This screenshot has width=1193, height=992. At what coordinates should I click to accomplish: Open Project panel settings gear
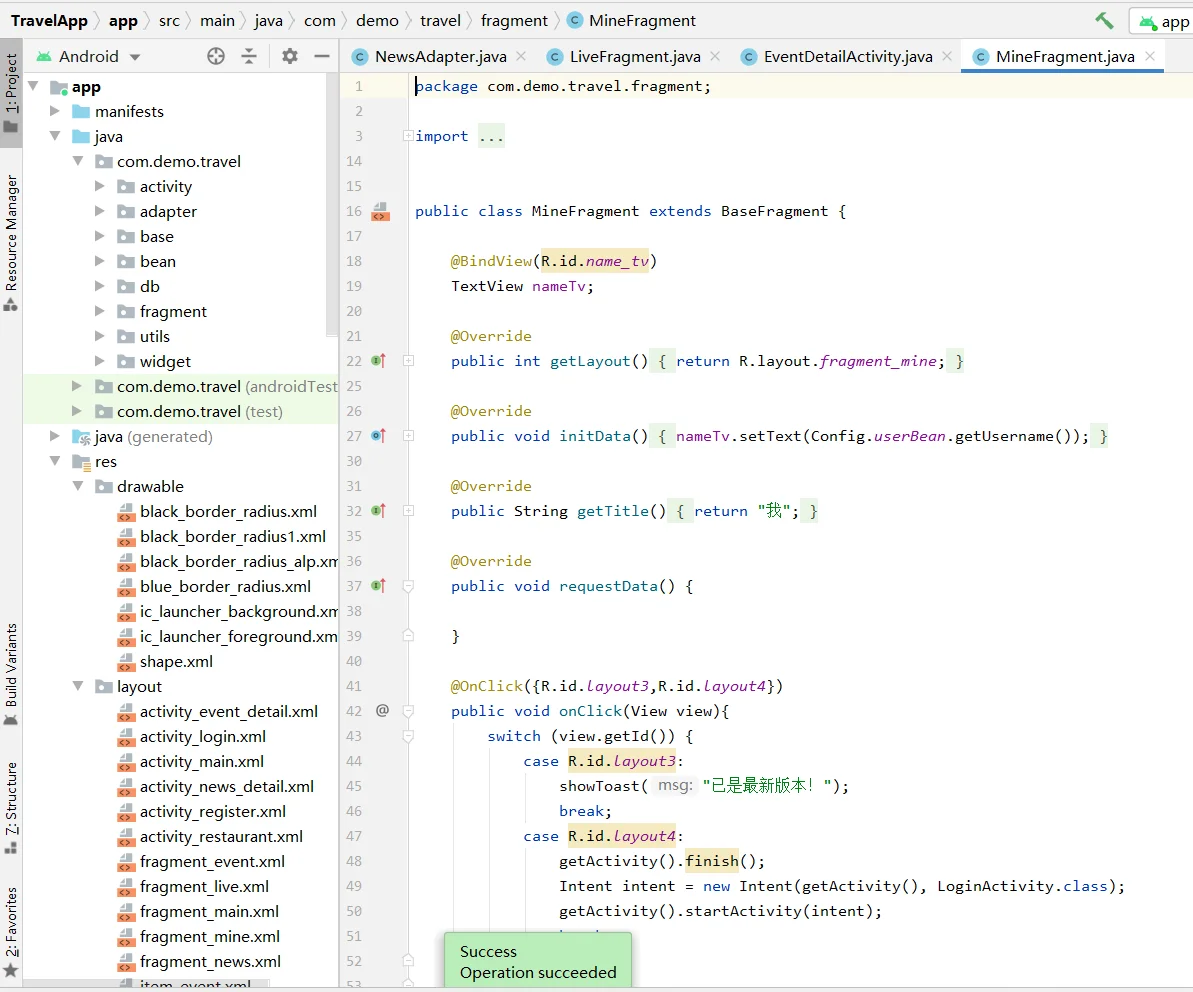pyautogui.click(x=290, y=56)
